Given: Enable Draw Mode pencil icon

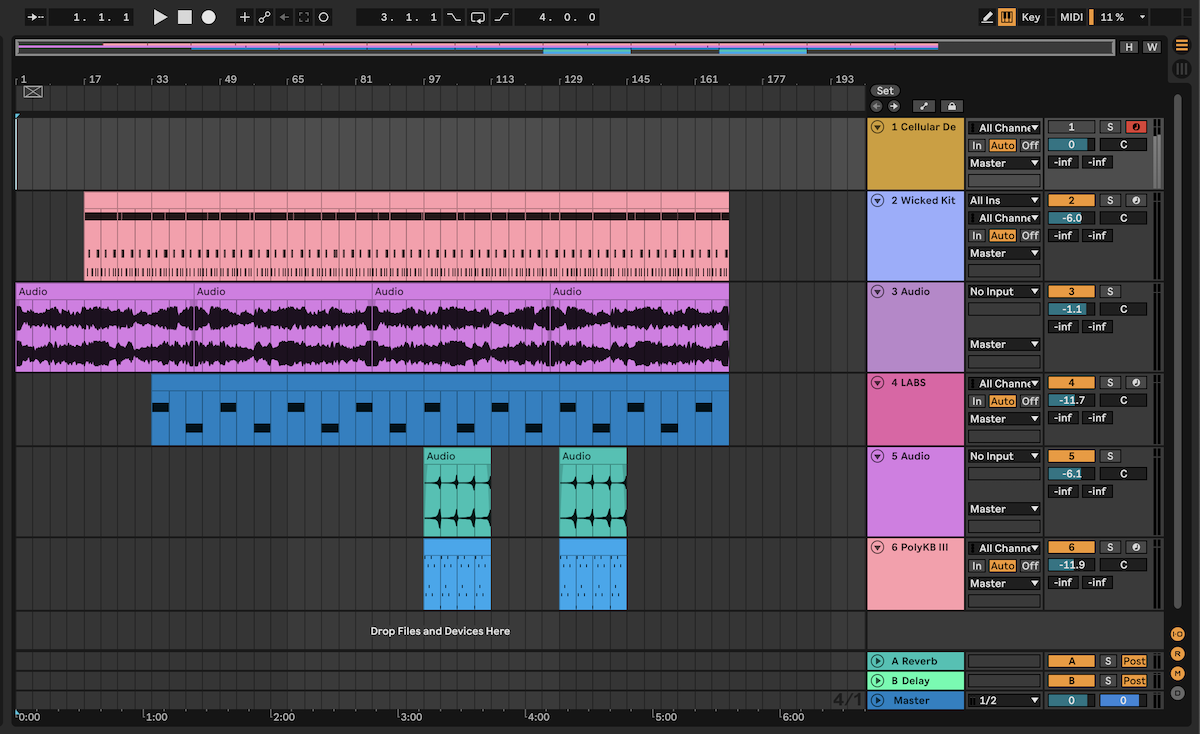Looking at the screenshot, I should tap(988, 17).
